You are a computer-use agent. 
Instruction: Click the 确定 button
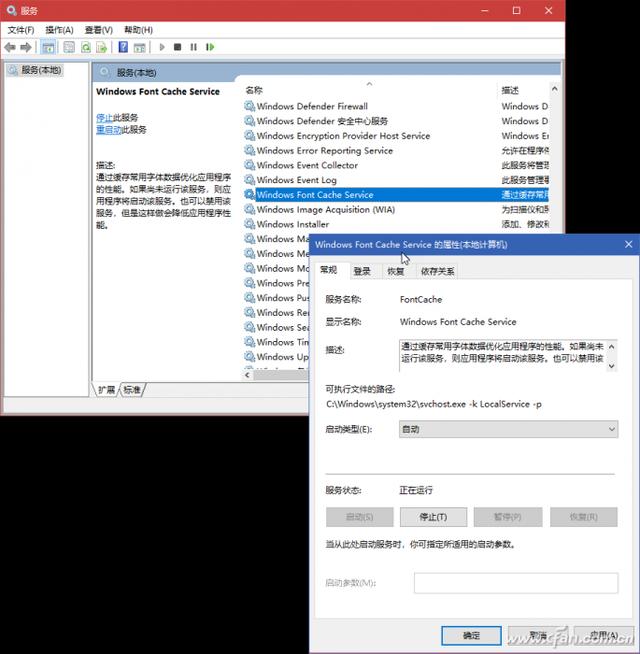coord(471,636)
